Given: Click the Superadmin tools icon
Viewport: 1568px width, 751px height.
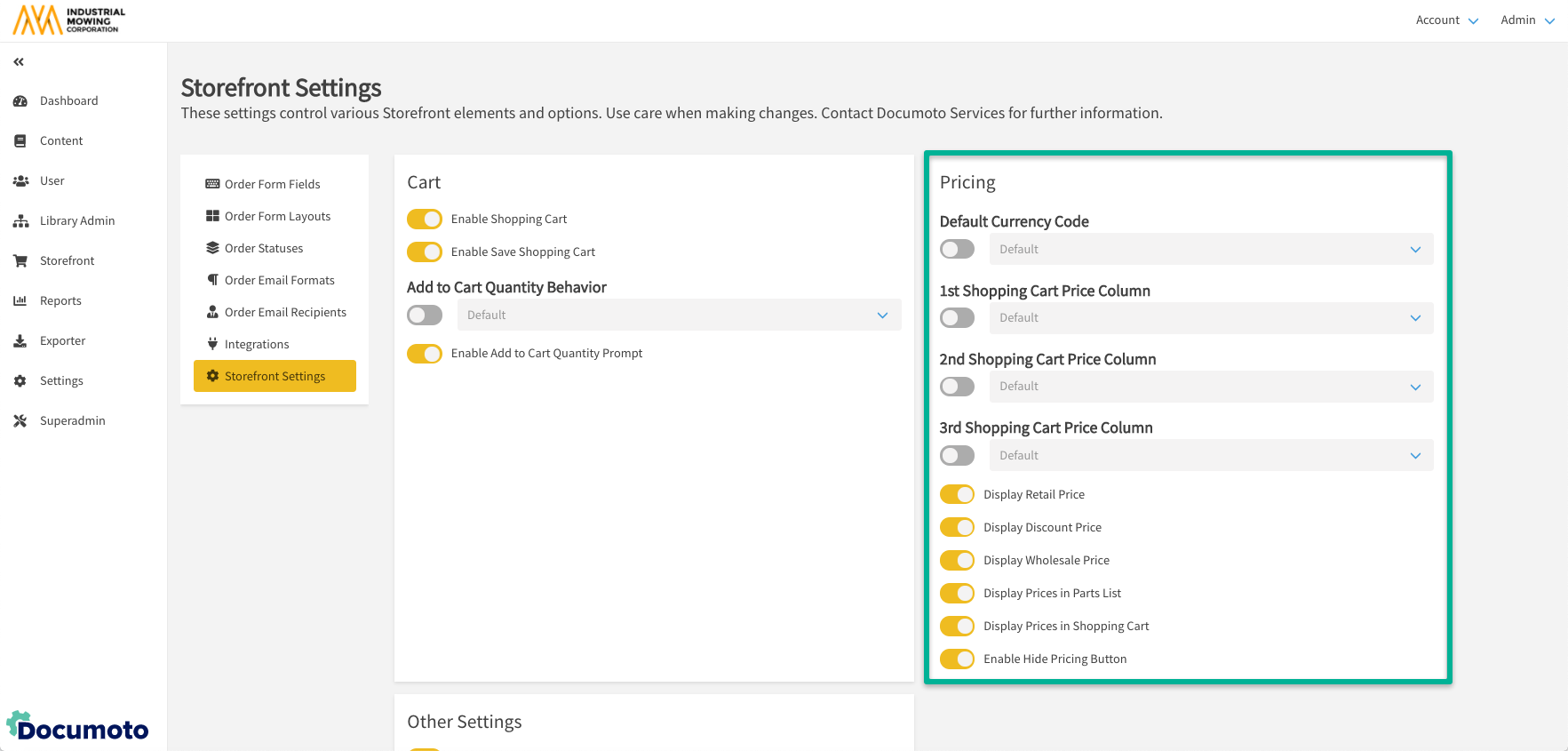Looking at the screenshot, I should pyautogui.click(x=20, y=421).
